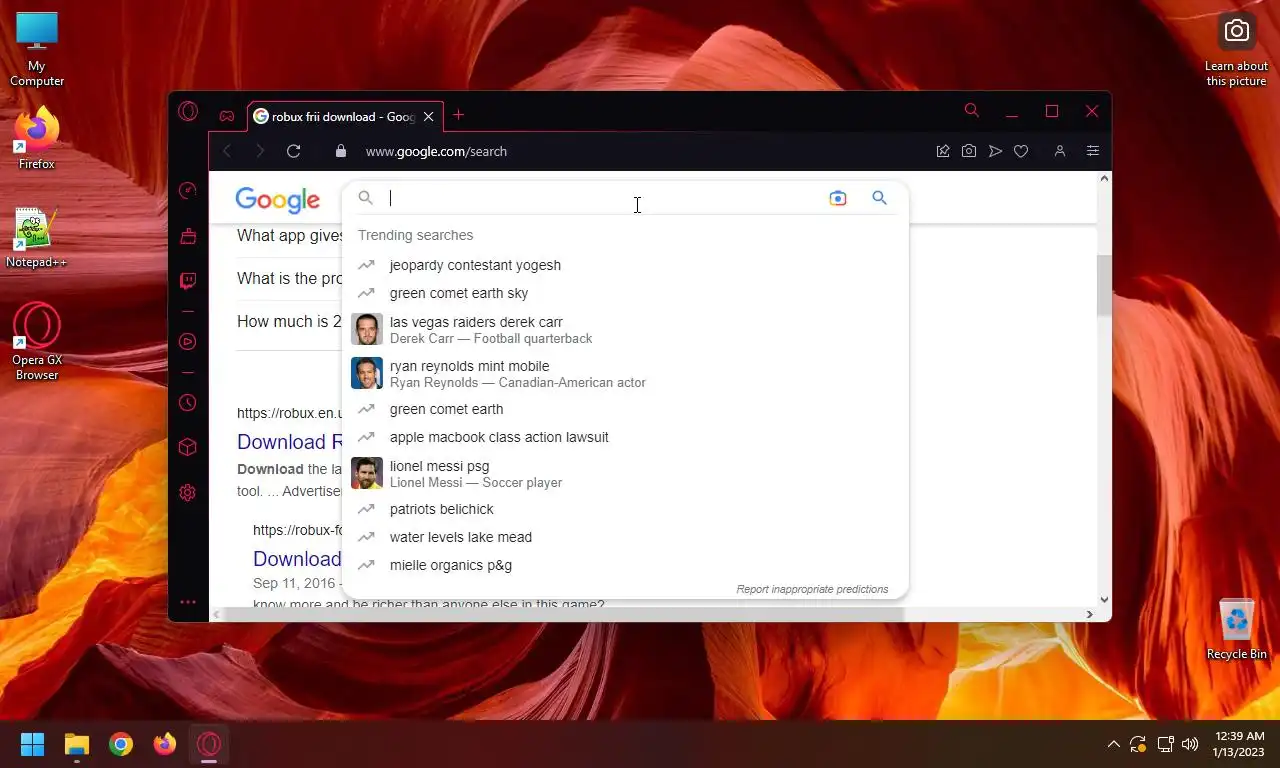Image resolution: width=1280 pixels, height=768 pixels.
Task: Click the horizontal scrollbar at page bottom
Action: pyautogui.click(x=566, y=614)
